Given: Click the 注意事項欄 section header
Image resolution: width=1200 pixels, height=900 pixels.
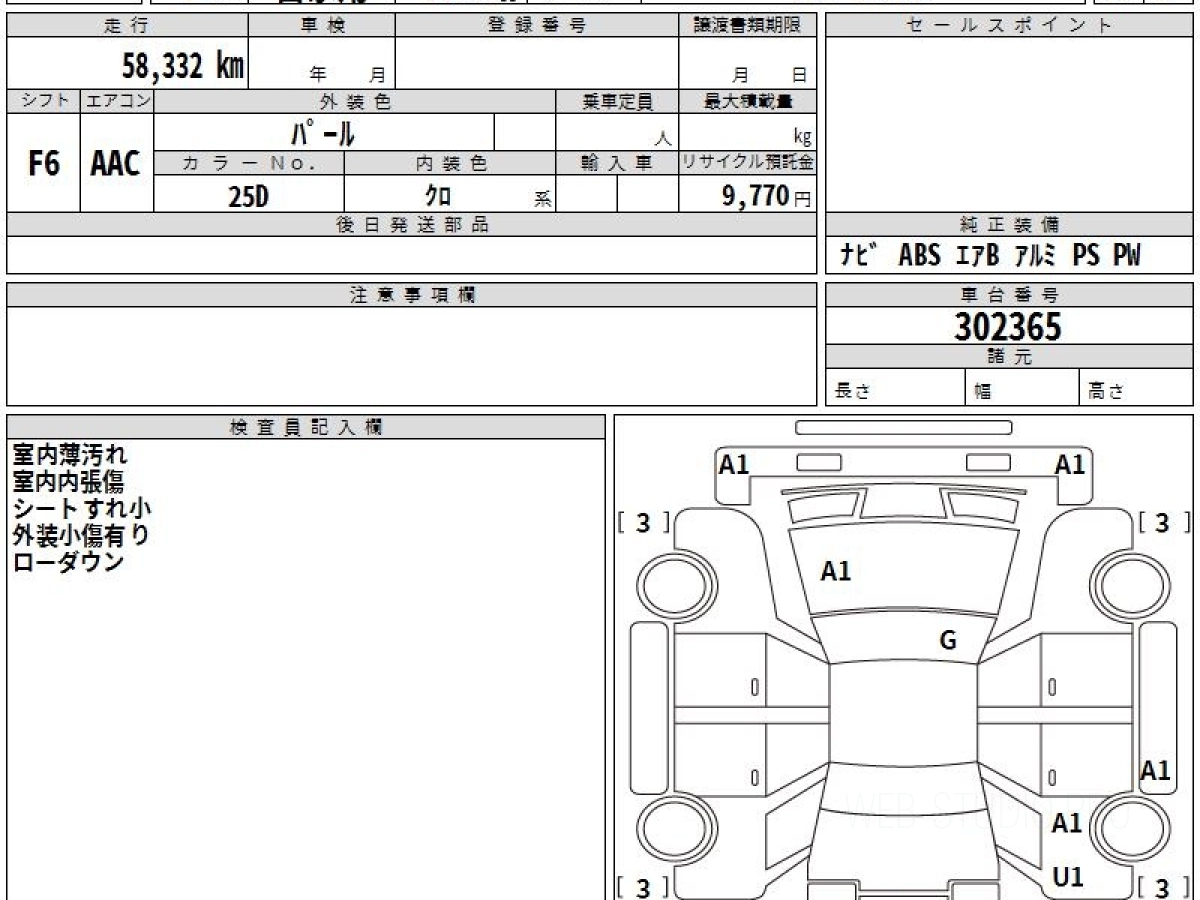Looking at the screenshot, I should point(412,295).
